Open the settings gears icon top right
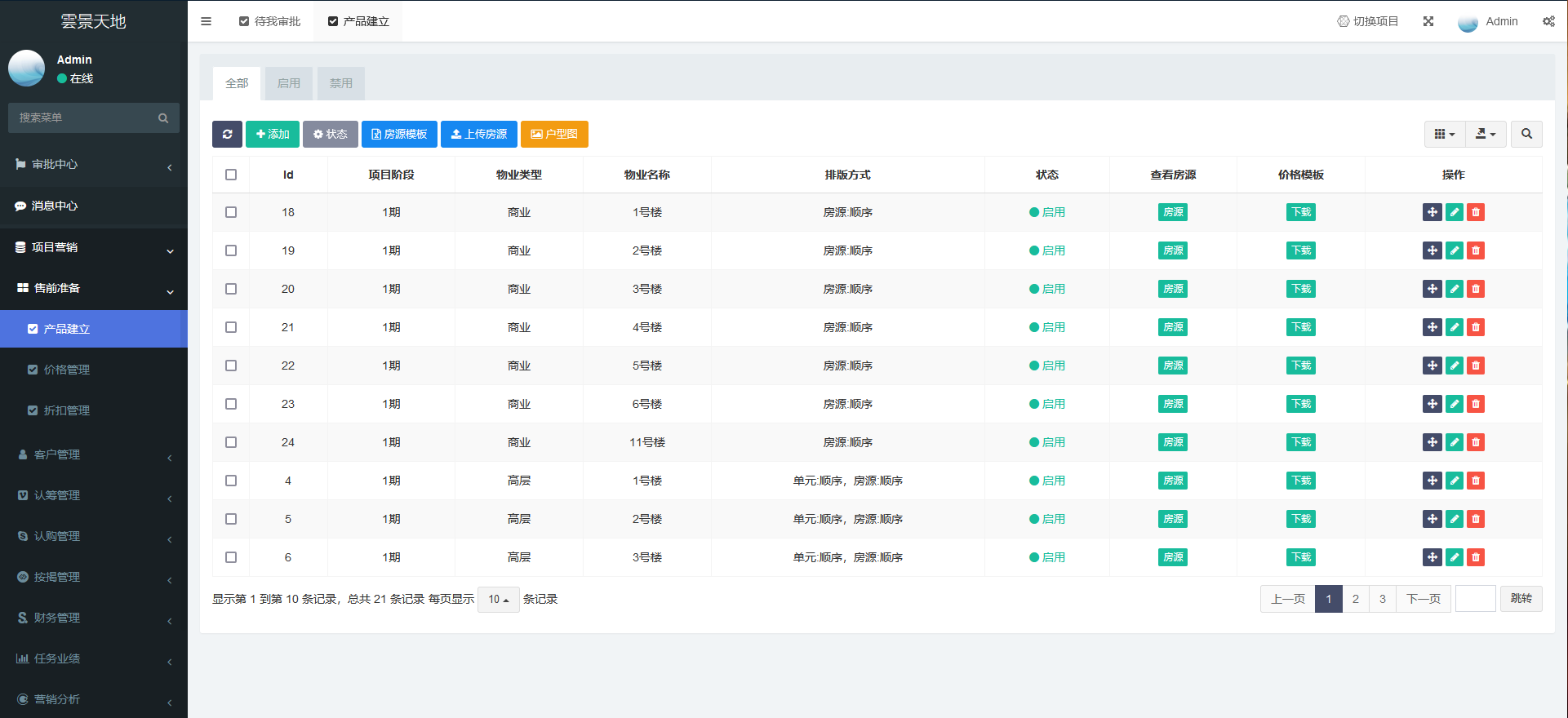 [1548, 21]
